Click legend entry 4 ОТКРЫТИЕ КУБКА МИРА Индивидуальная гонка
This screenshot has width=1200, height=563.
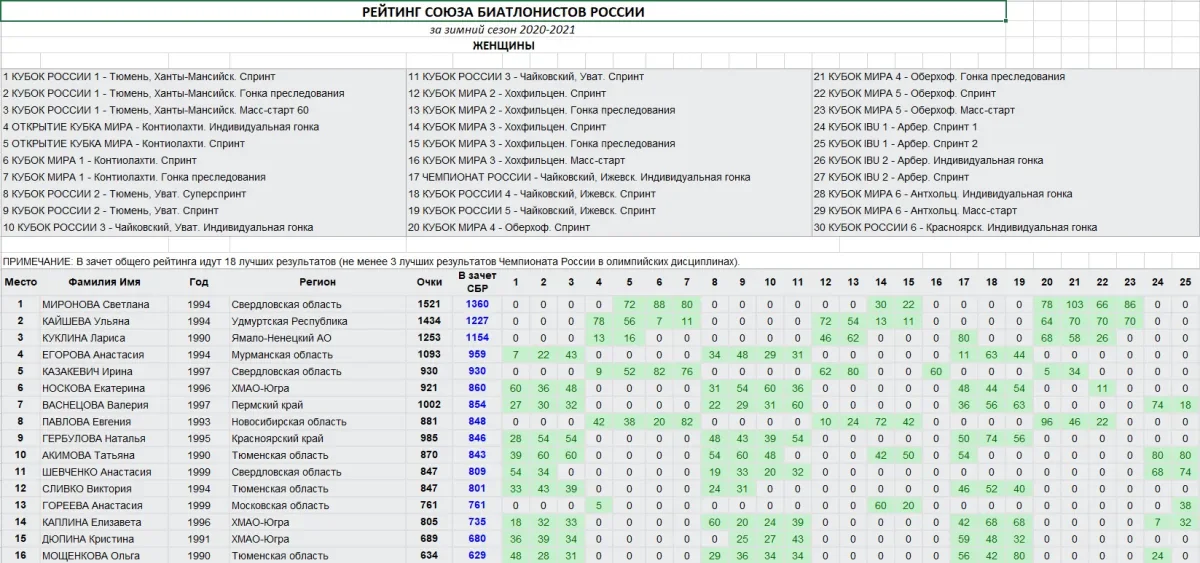(x=161, y=127)
